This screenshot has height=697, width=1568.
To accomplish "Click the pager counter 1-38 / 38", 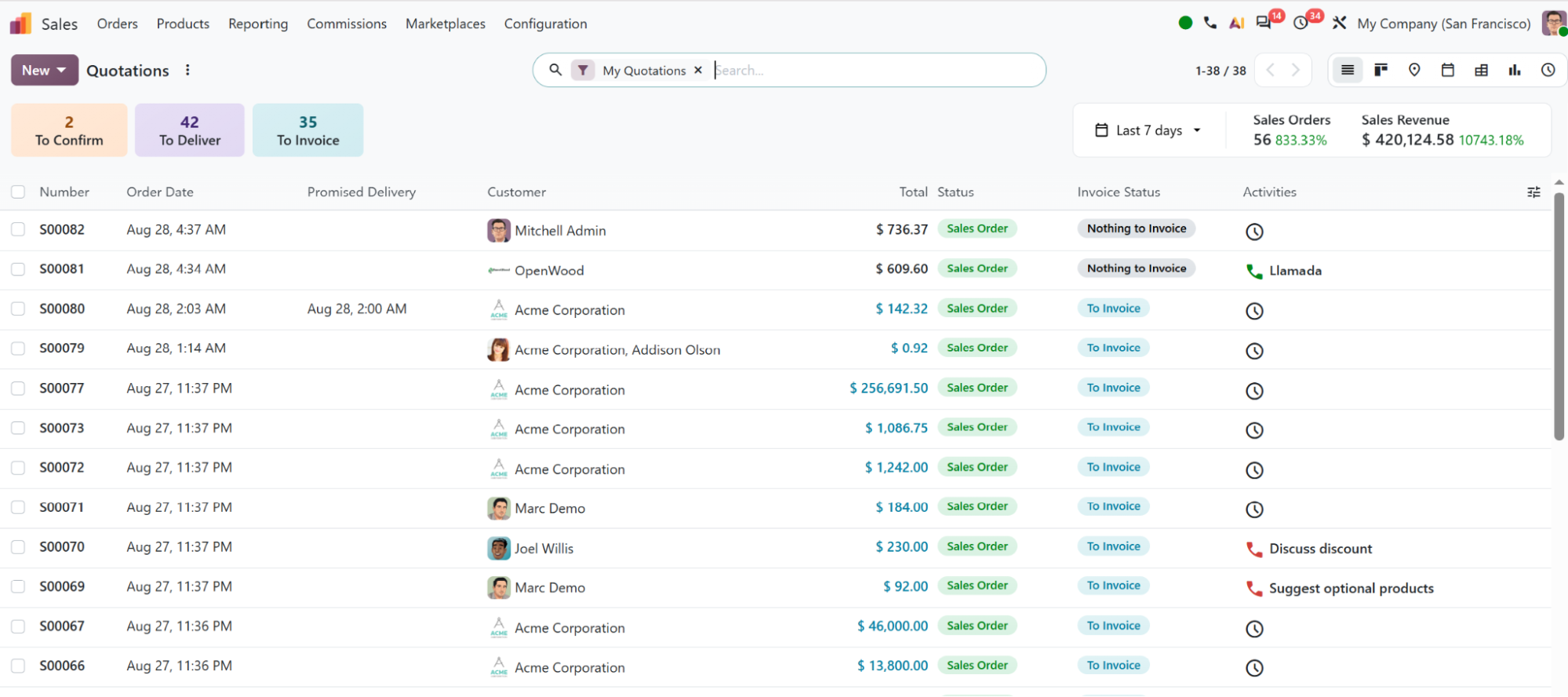I will (1221, 71).
